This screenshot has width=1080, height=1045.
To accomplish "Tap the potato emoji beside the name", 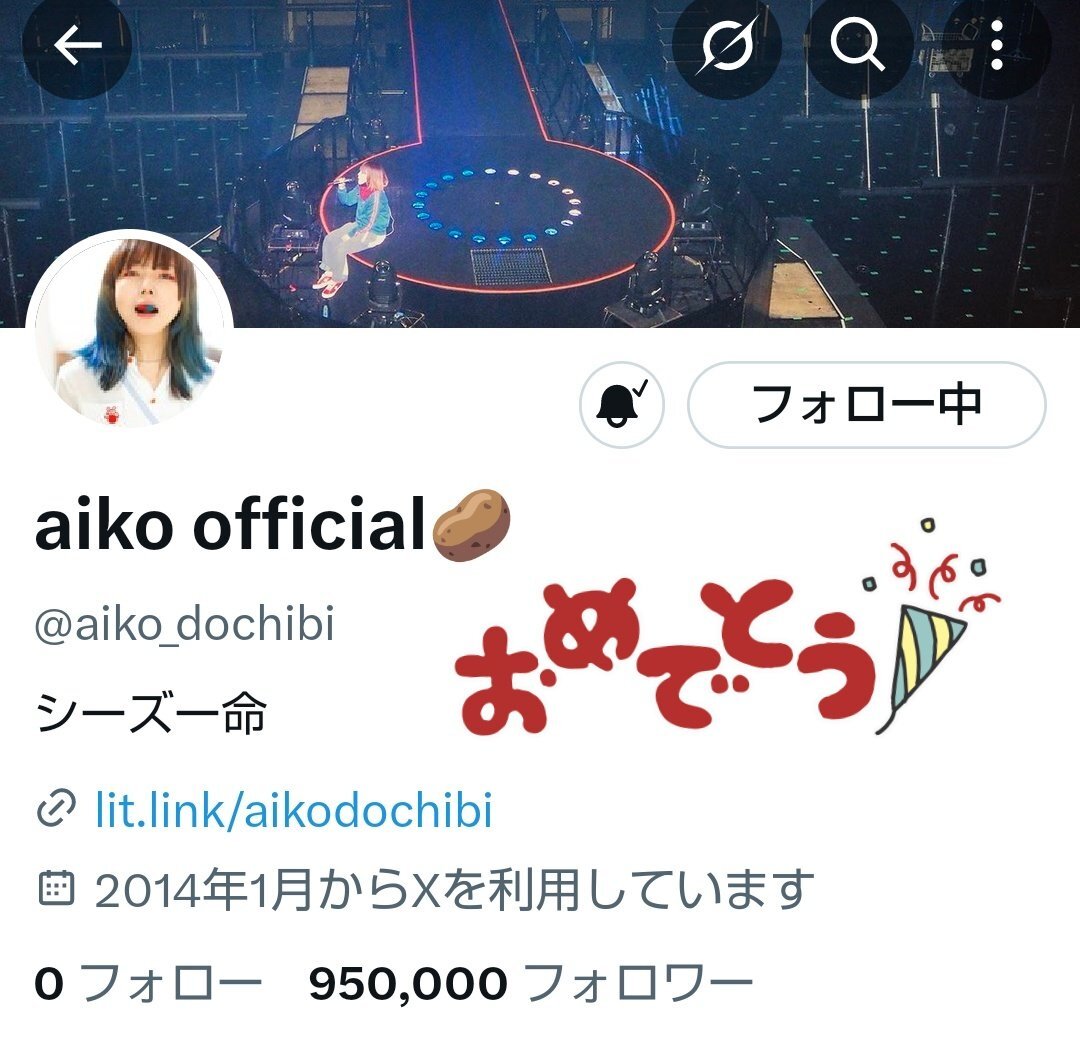I will tap(471, 526).
